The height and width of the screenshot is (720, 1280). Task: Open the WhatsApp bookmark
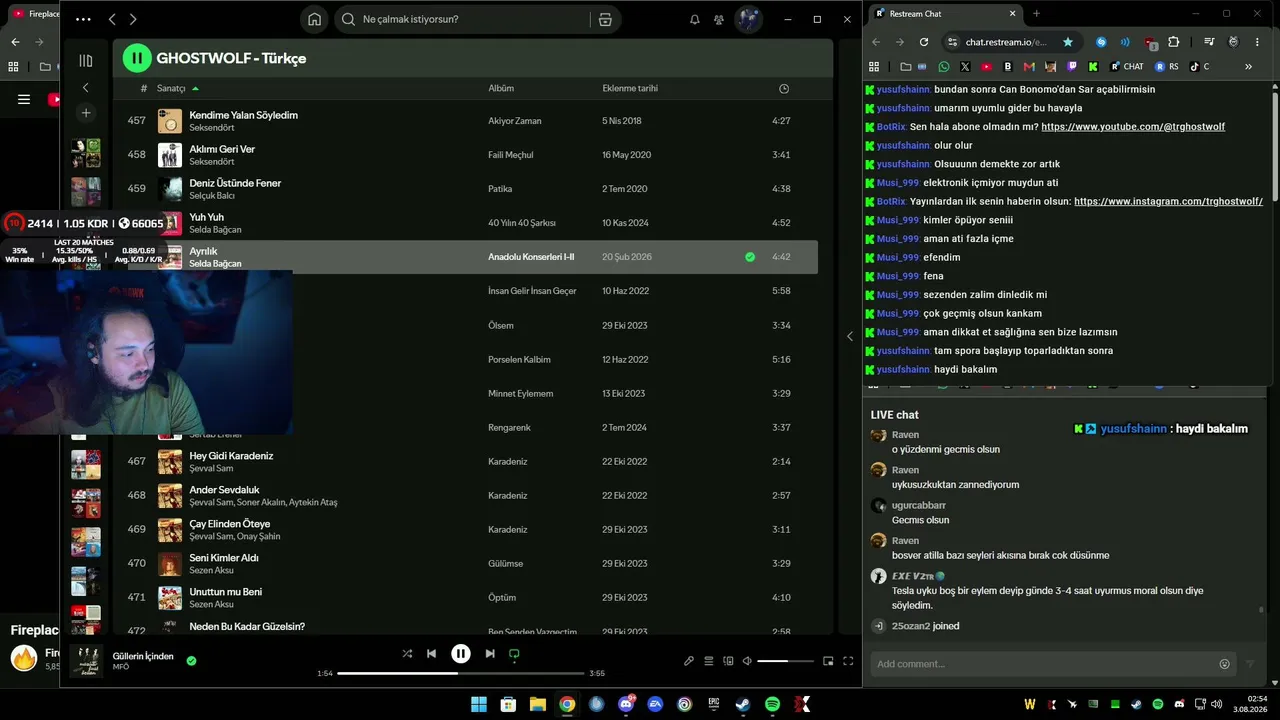coord(944,67)
